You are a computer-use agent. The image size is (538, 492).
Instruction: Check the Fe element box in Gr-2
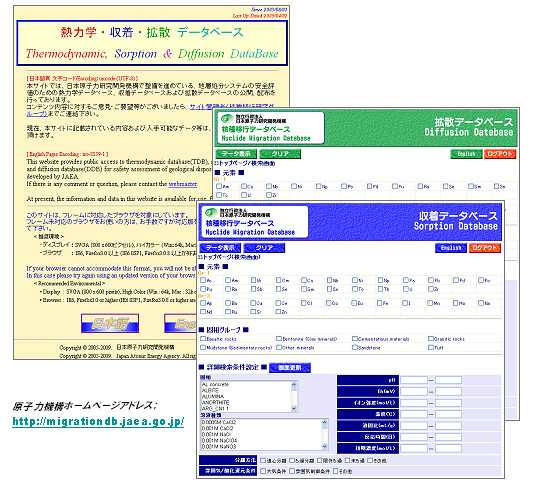pos(380,303)
